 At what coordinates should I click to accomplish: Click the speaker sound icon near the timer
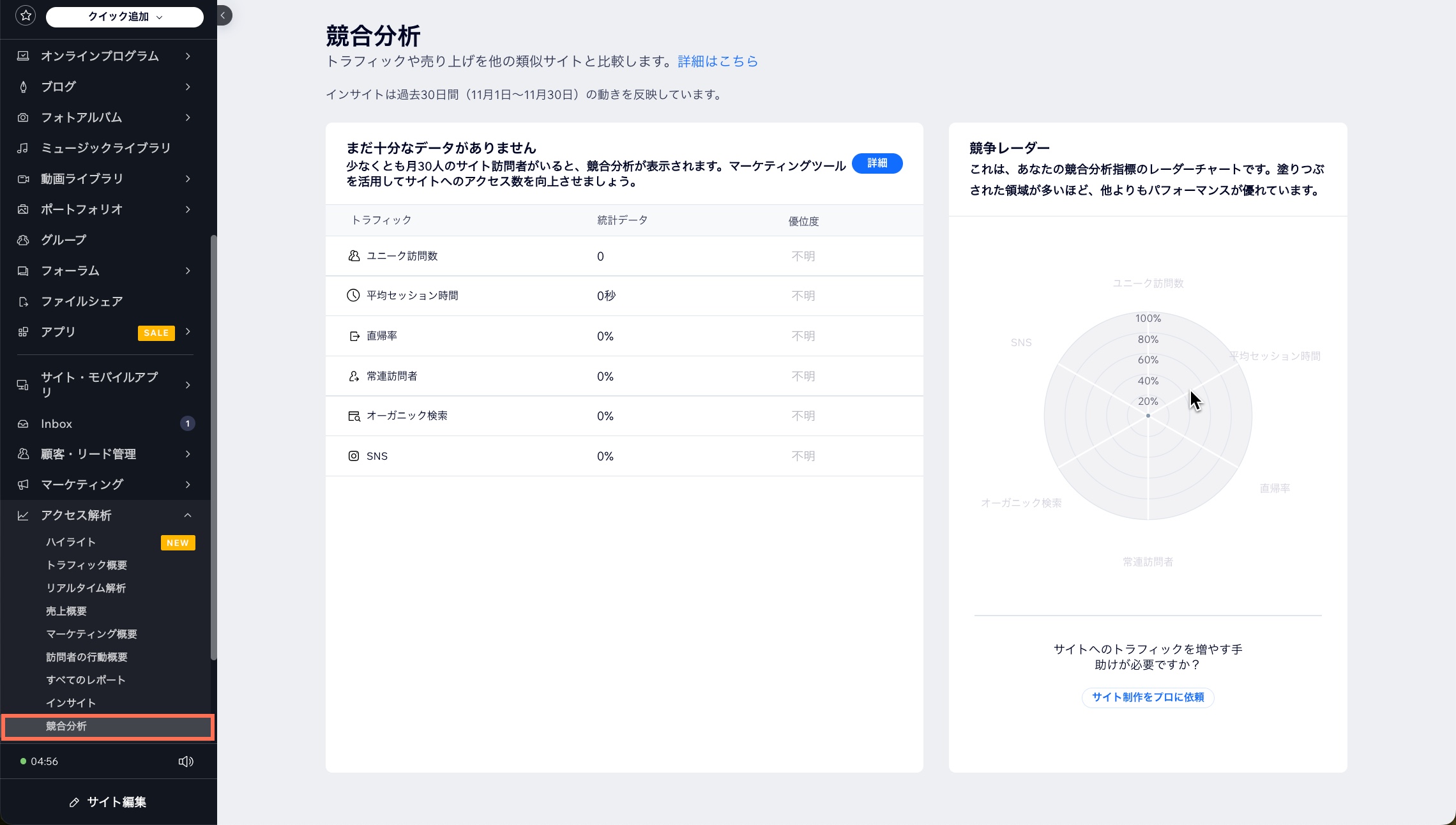tap(186, 761)
